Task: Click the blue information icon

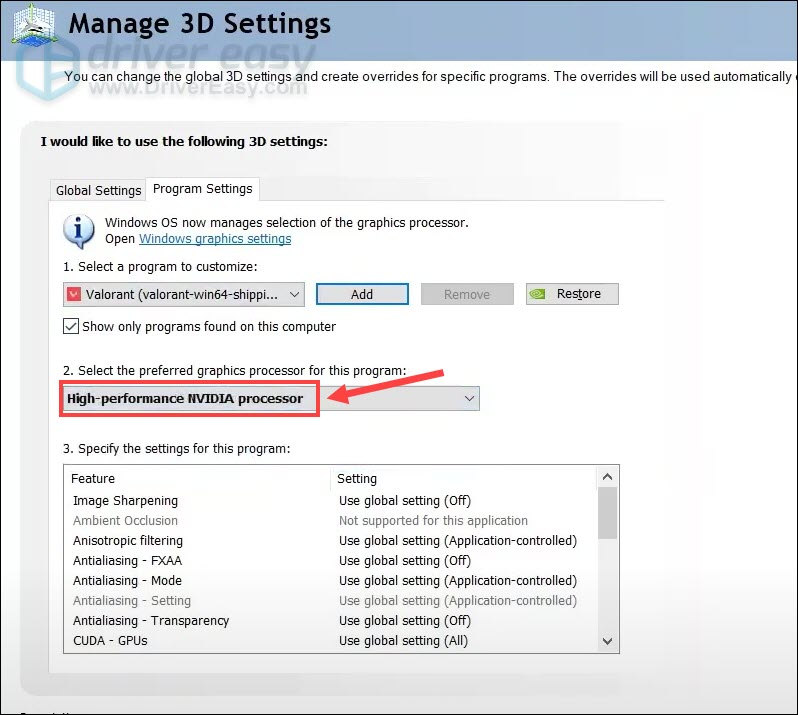Action: click(78, 231)
